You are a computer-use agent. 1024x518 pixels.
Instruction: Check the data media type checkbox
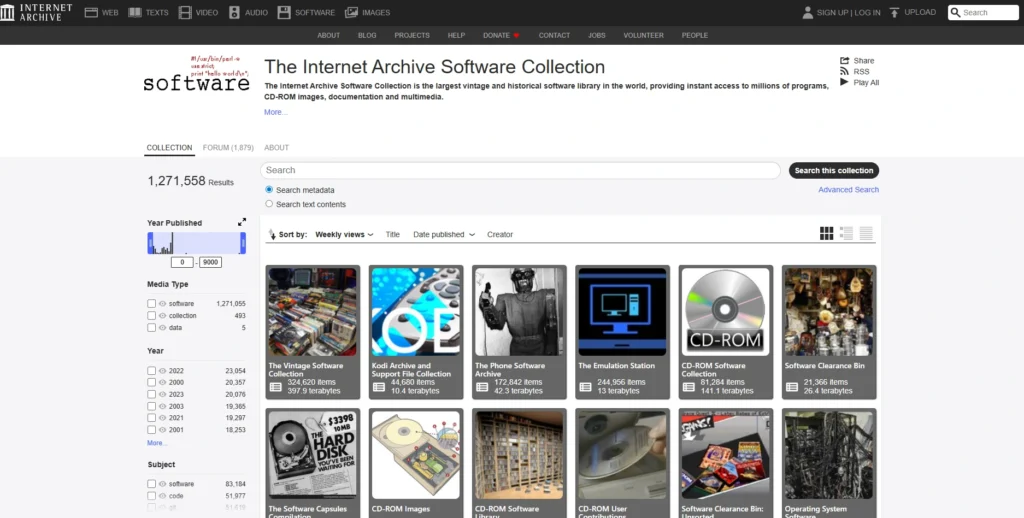tap(152, 327)
